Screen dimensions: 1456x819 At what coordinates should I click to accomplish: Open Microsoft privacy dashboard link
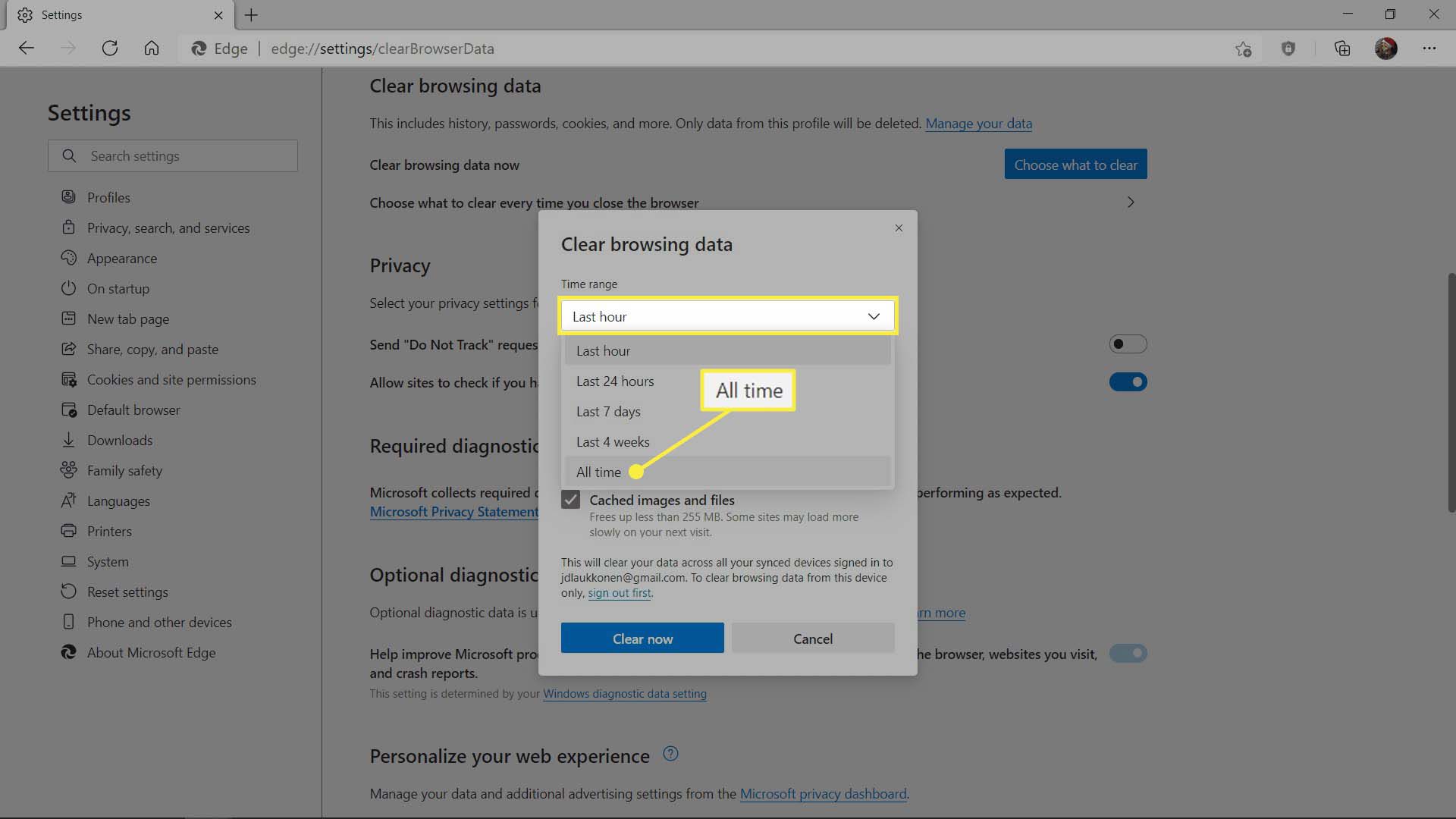[823, 794]
